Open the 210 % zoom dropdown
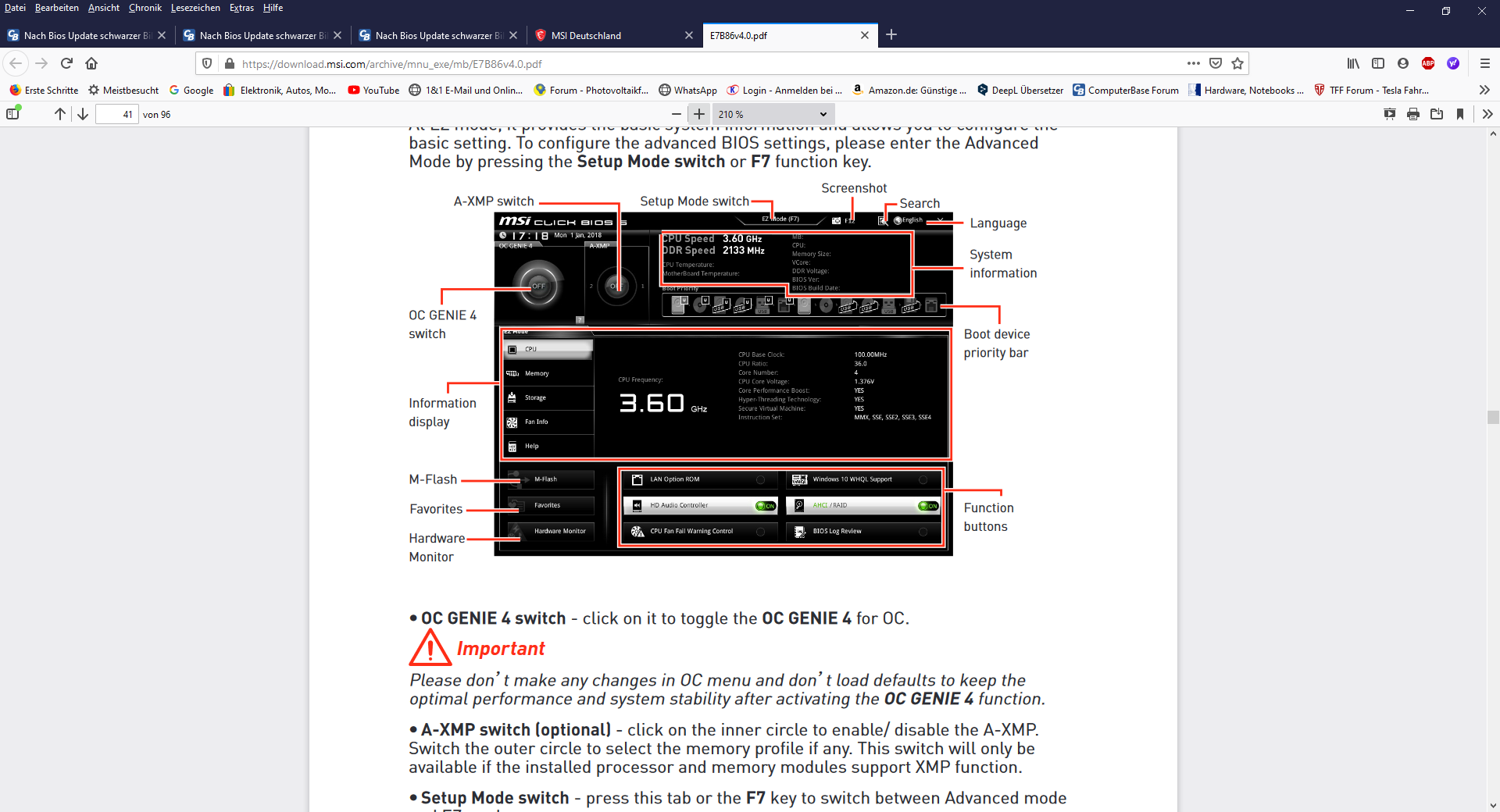Screen dimensions: 1500x812 coord(772,114)
